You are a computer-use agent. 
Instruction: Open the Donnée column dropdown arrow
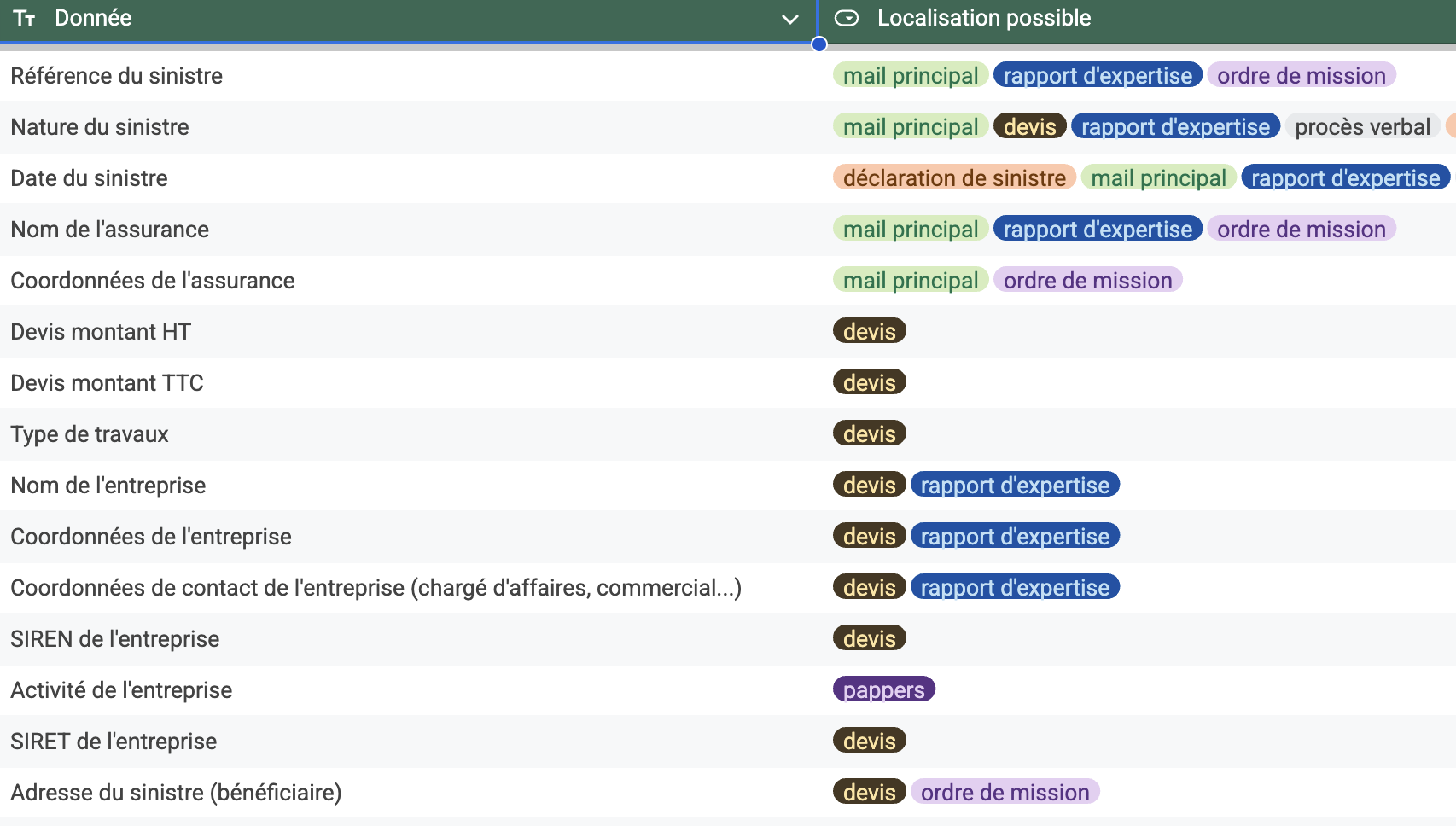tap(790, 19)
